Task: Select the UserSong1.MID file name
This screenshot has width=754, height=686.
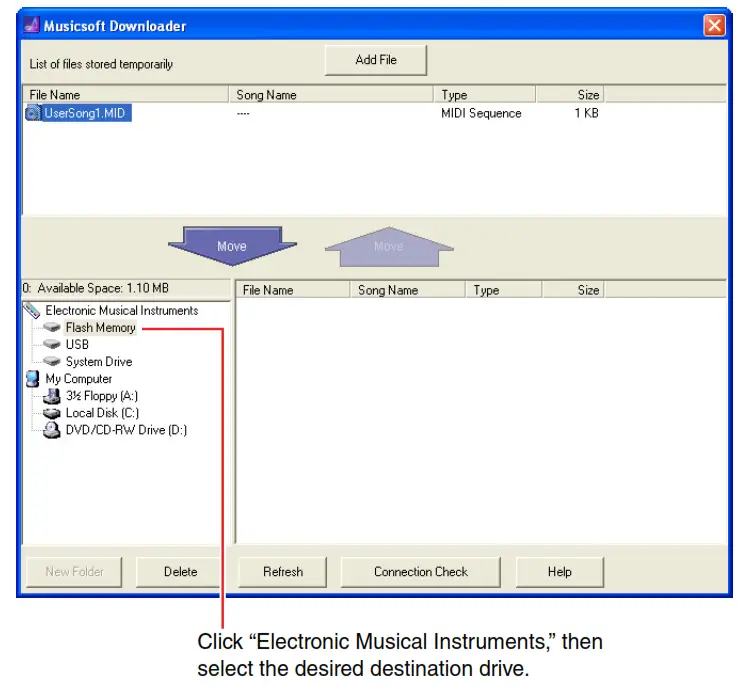Action: (x=85, y=113)
